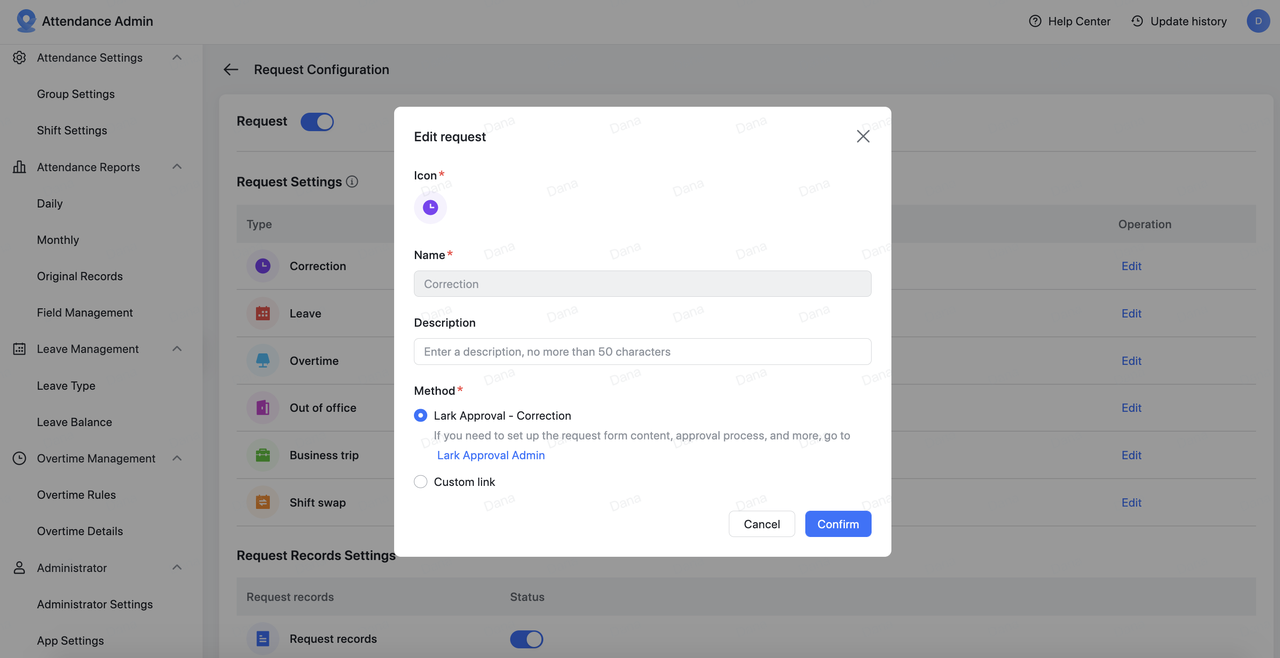Confirm the Edit request dialog
The width and height of the screenshot is (1280, 658).
click(x=838, y=524)
